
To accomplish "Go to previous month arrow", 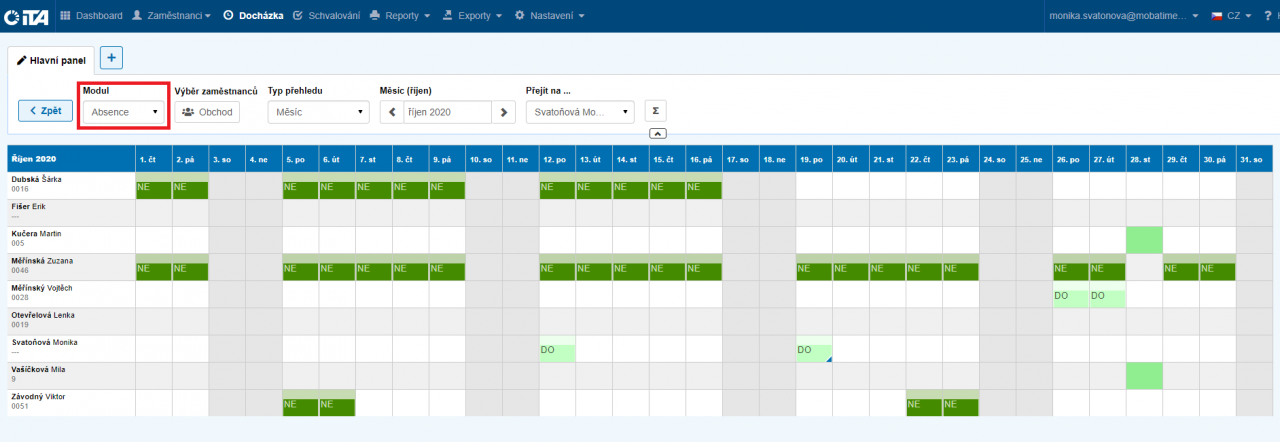I will pos(392,112).
